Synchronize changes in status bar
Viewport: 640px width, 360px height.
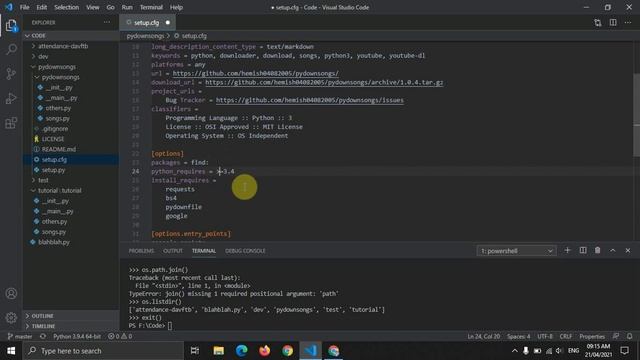(42, 336)
